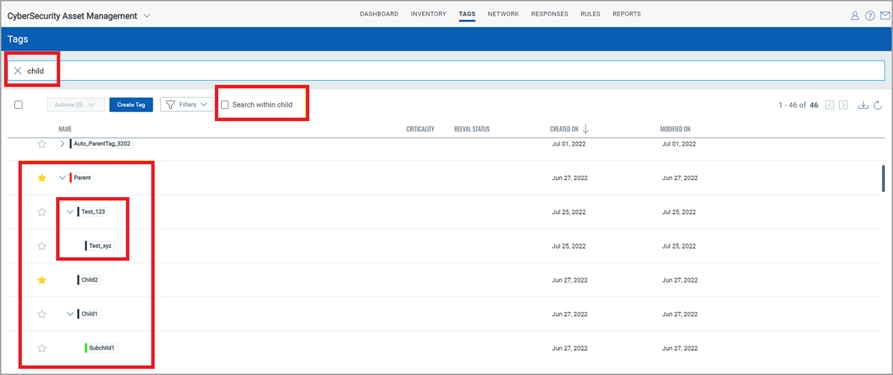Refresh the tags list
The image size is (893, 375).
(x=878, y=105)
